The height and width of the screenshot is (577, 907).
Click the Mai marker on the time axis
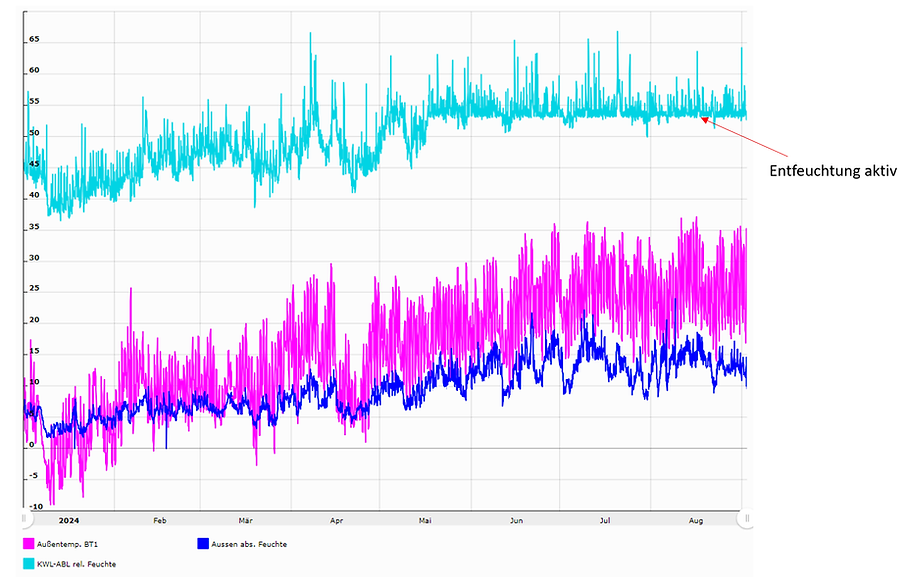[425, 520]
